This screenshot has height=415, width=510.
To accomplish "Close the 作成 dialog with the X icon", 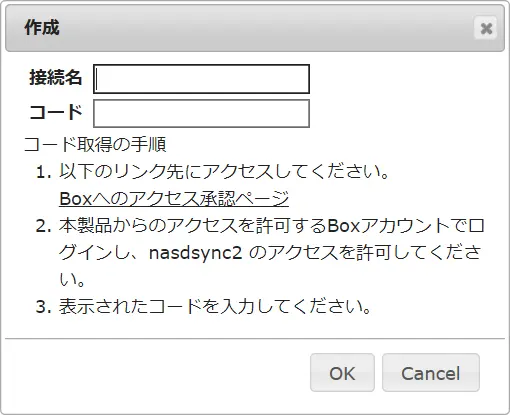I will pos(486,28).
